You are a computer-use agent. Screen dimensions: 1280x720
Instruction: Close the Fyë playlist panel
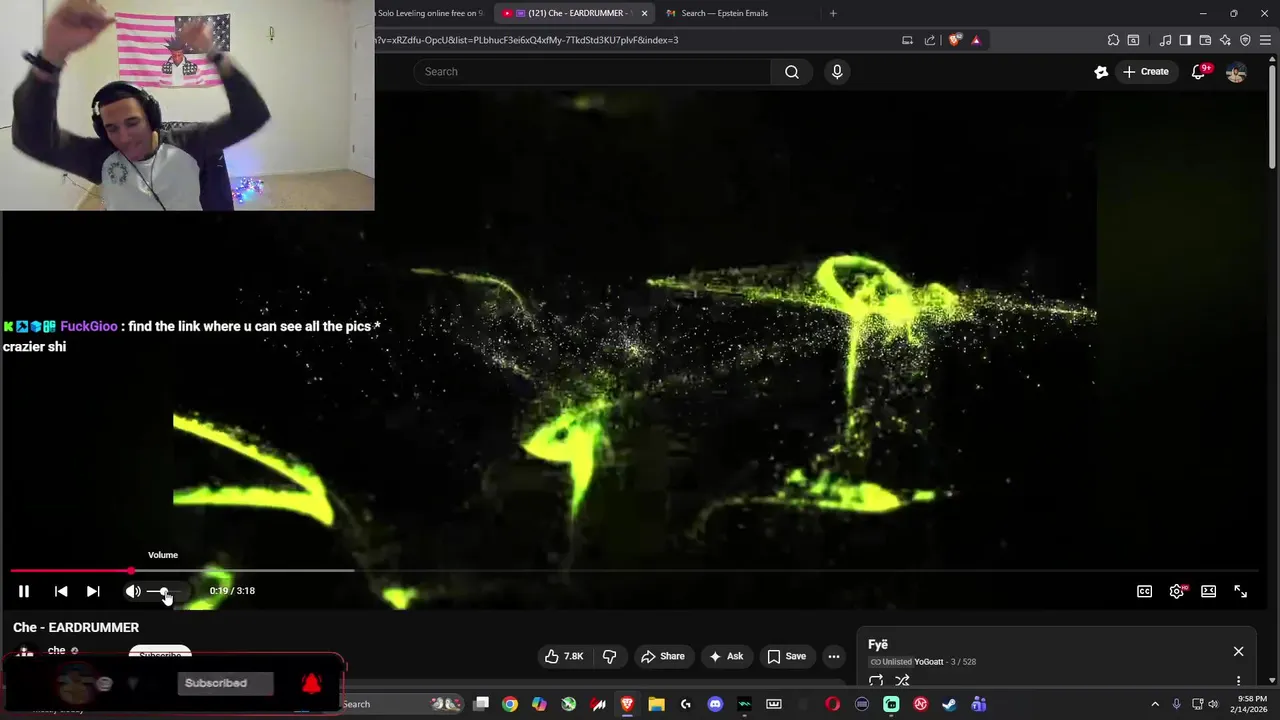pyautogui.click(x=1238, y=651)
